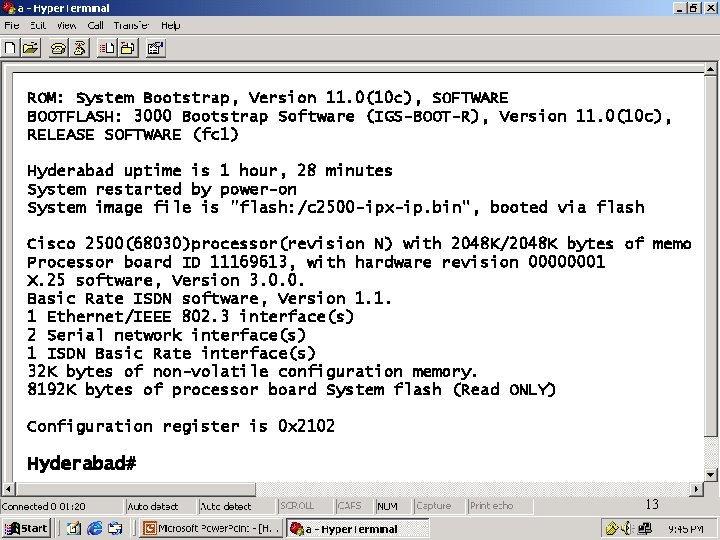Click the 'X.25 software, Version 3.0.0.' line

(x=165, y=280)
